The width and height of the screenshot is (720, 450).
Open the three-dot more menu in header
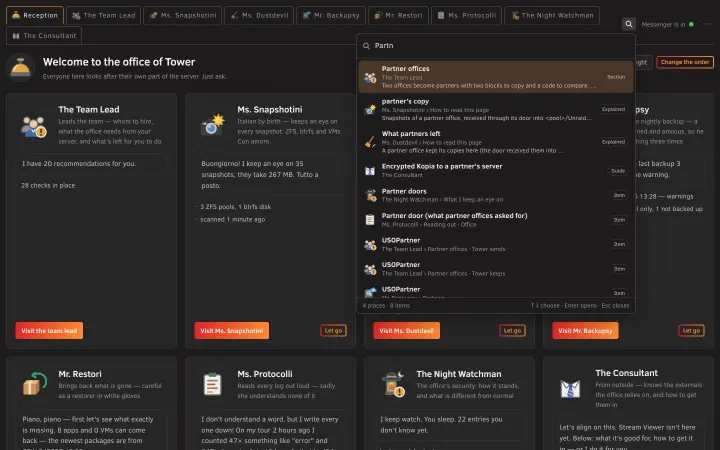pos(706,24)
